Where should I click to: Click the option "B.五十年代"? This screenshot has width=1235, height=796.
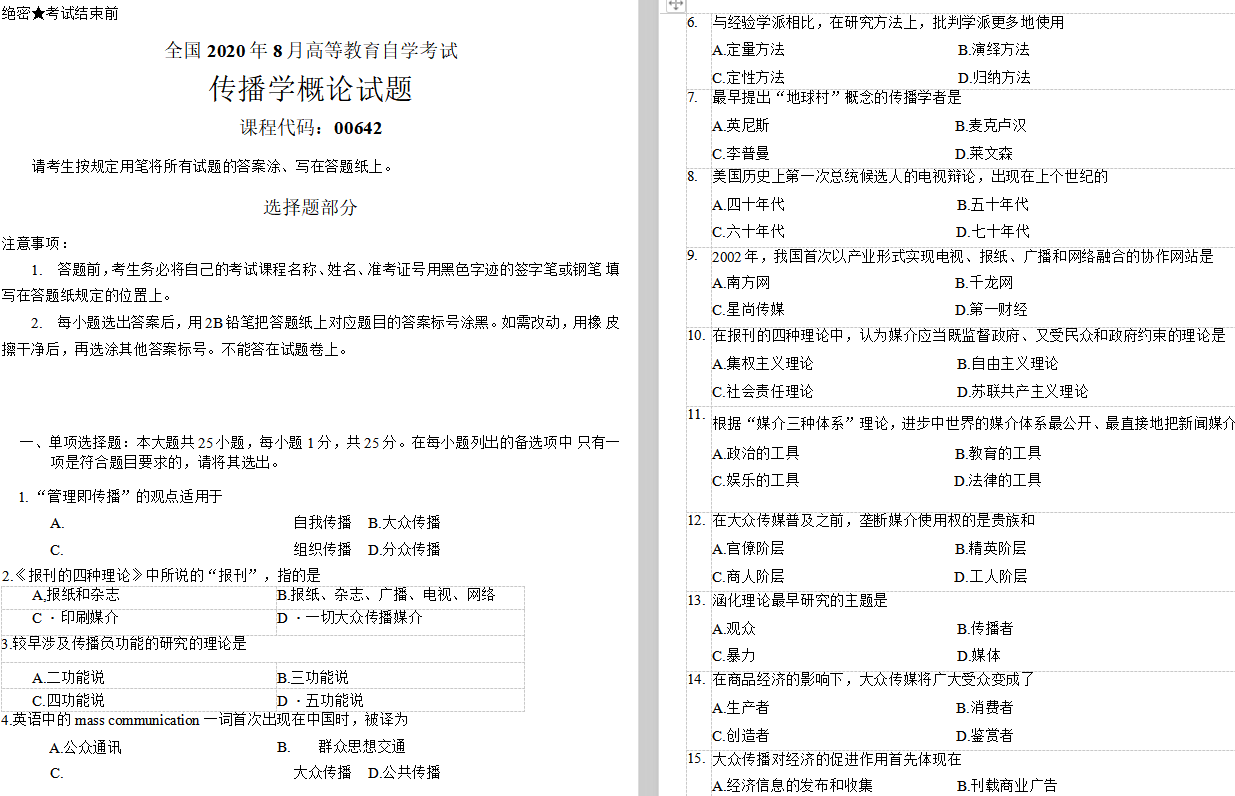(x=993, y=205)
